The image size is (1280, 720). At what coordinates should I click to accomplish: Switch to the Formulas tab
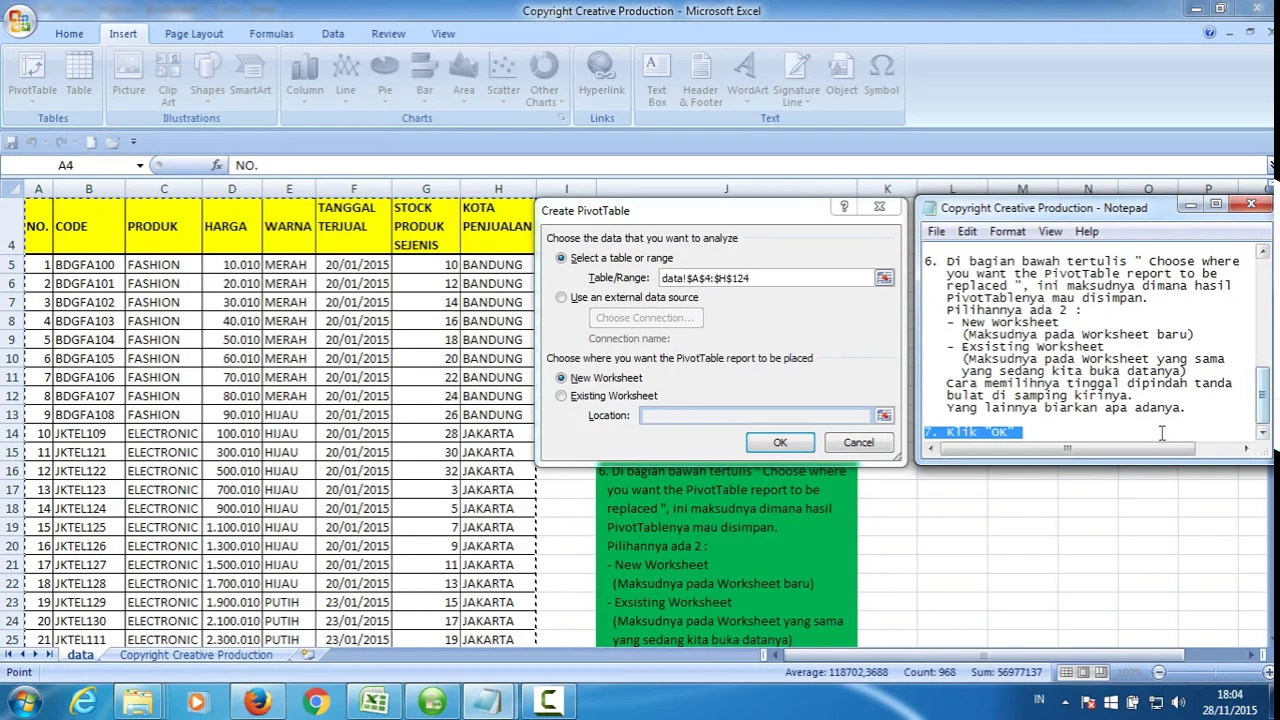(x=271, y=34)
